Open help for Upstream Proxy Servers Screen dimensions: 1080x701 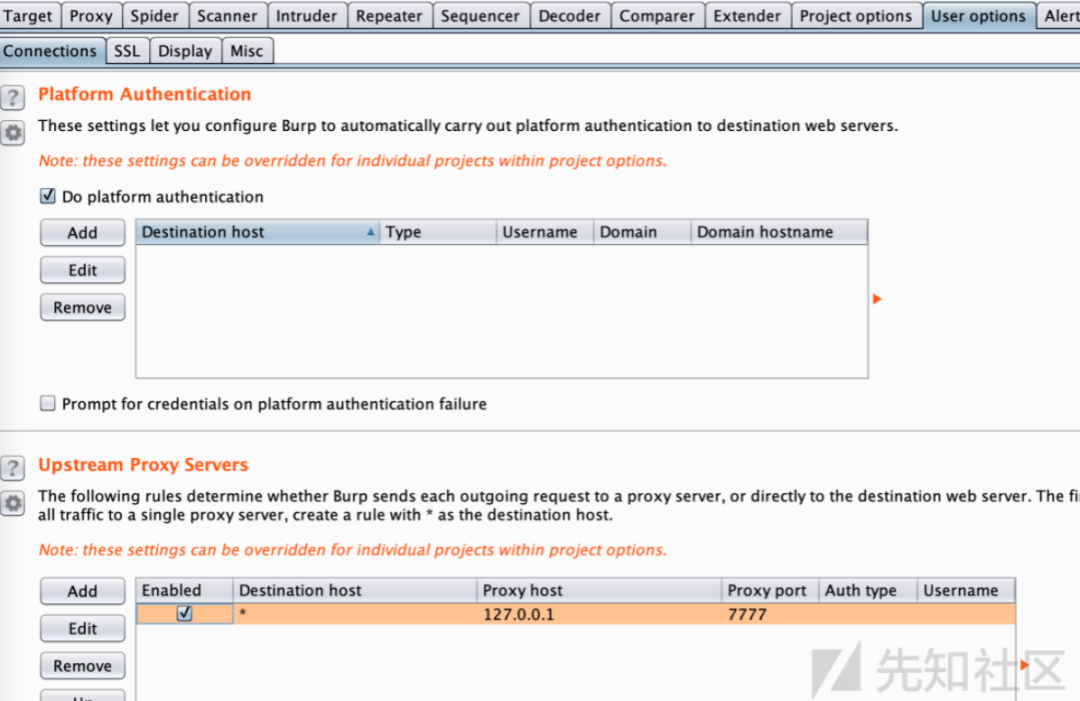point(12,468)
